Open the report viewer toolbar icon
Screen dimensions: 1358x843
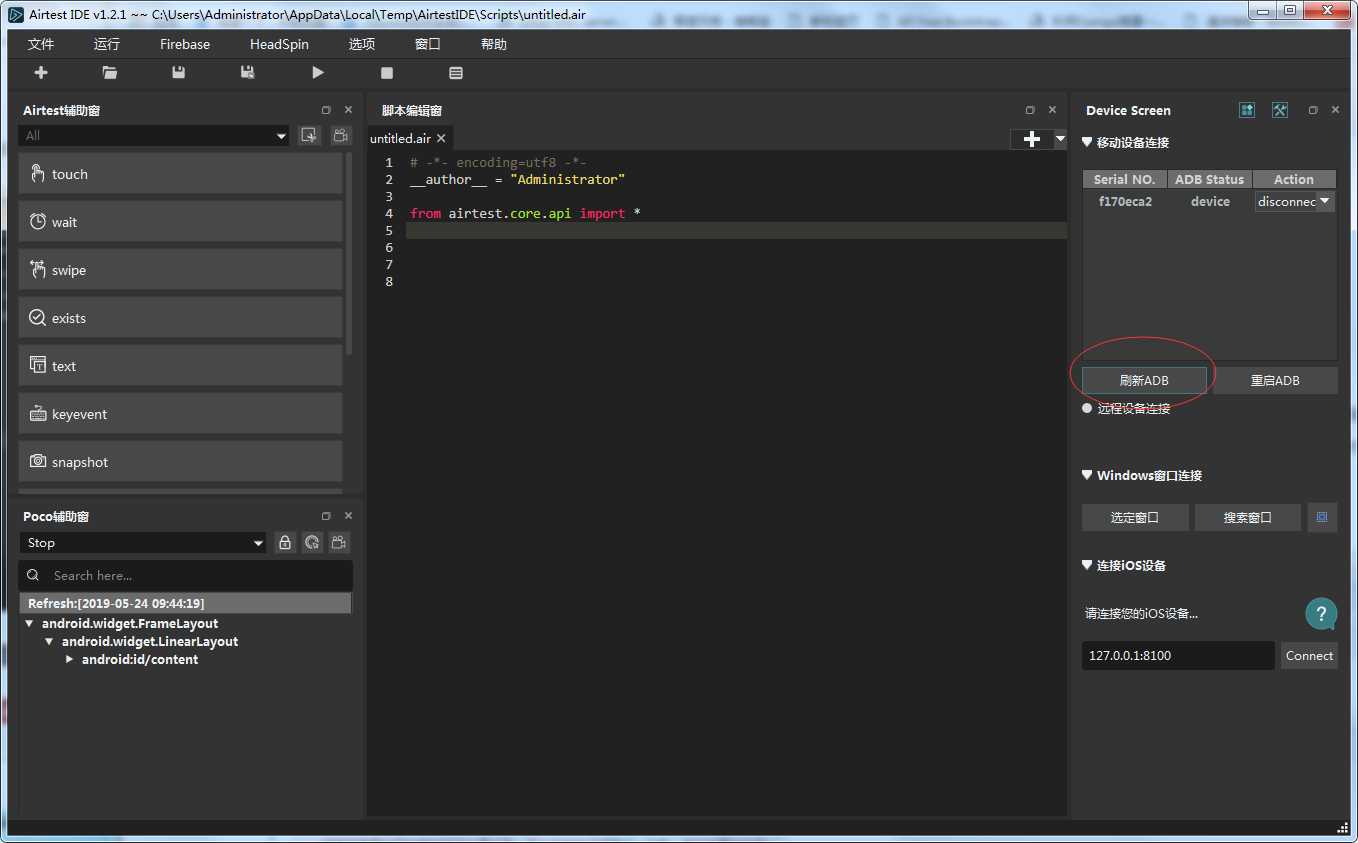click(x=456, y=73)
